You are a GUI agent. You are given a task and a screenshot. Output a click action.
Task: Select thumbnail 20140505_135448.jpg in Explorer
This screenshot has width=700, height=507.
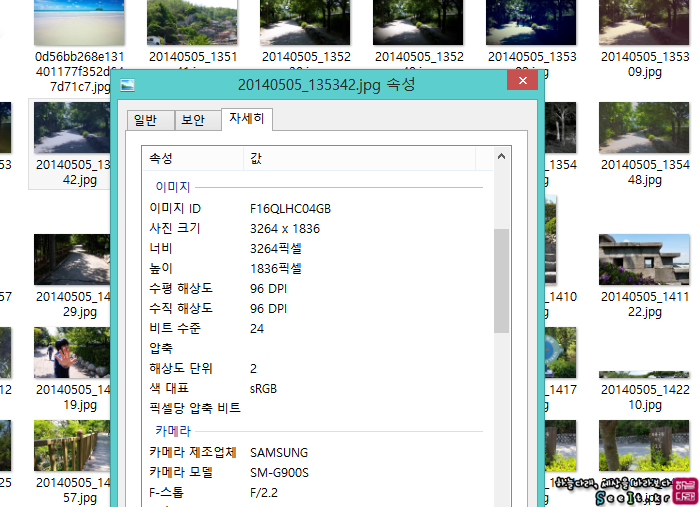tap(644, 128)
